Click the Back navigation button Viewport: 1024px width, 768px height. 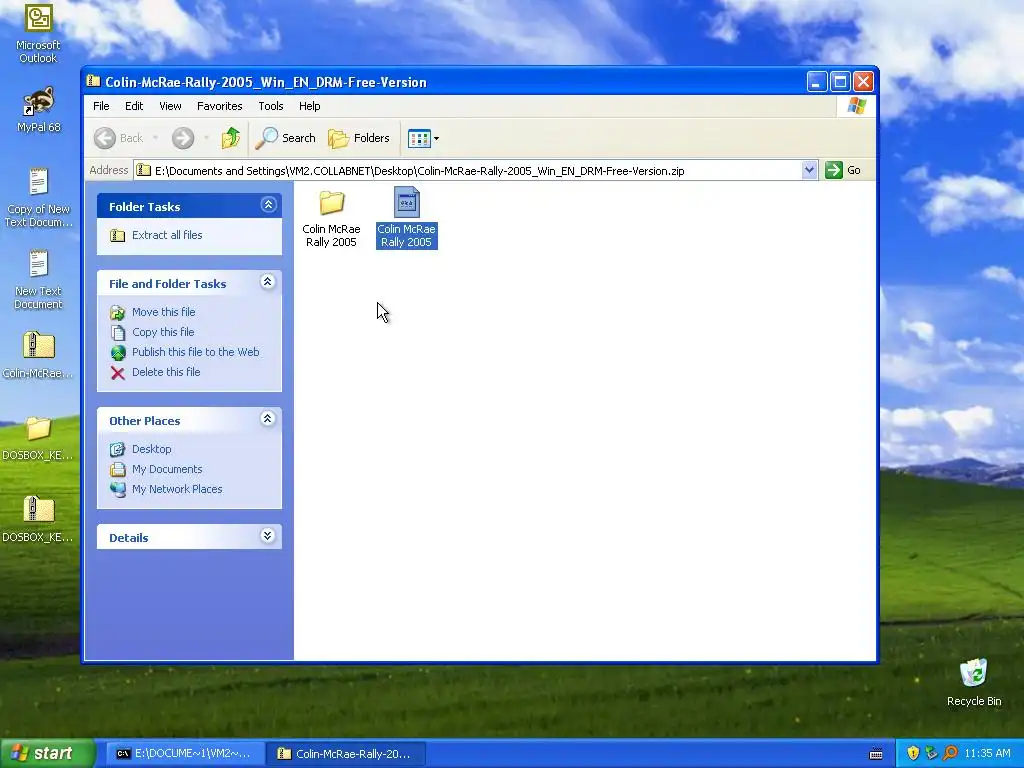coord(118,138)
